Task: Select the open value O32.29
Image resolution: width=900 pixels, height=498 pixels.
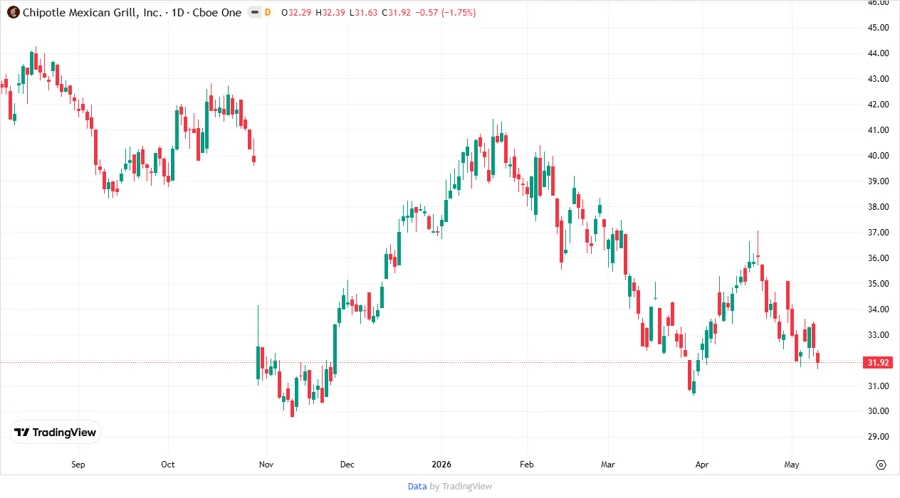Action: pos(296,13)
